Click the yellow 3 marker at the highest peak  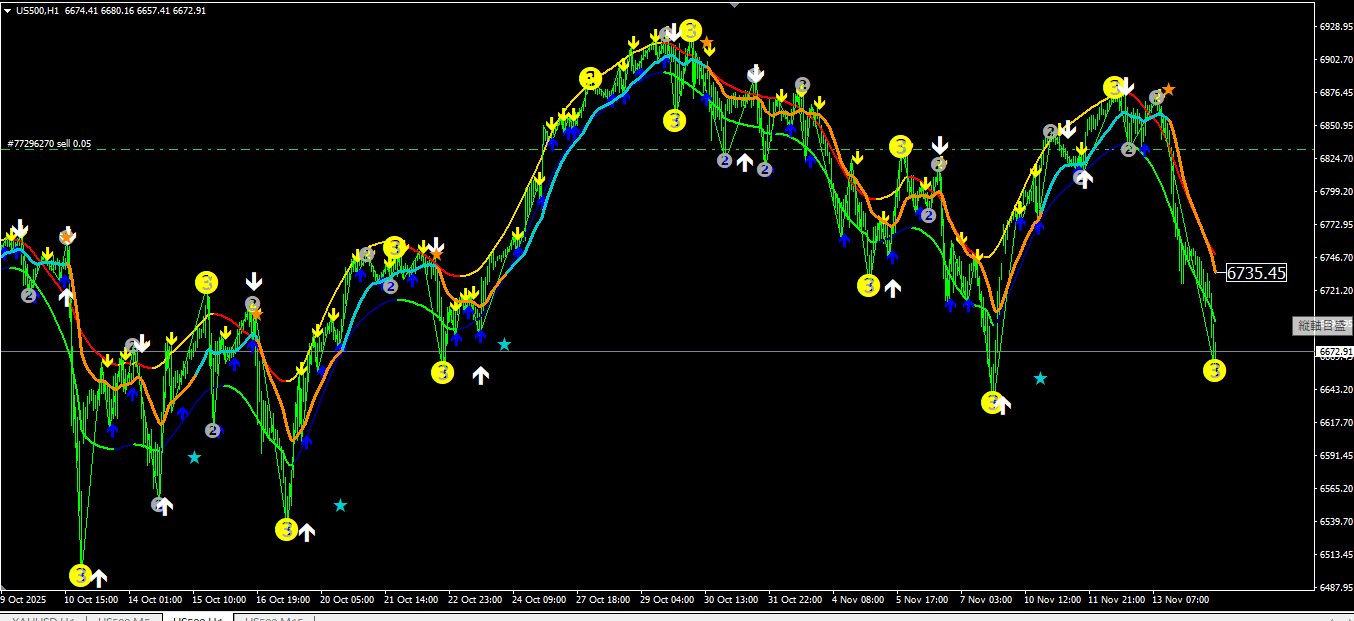tap(690, 30)
